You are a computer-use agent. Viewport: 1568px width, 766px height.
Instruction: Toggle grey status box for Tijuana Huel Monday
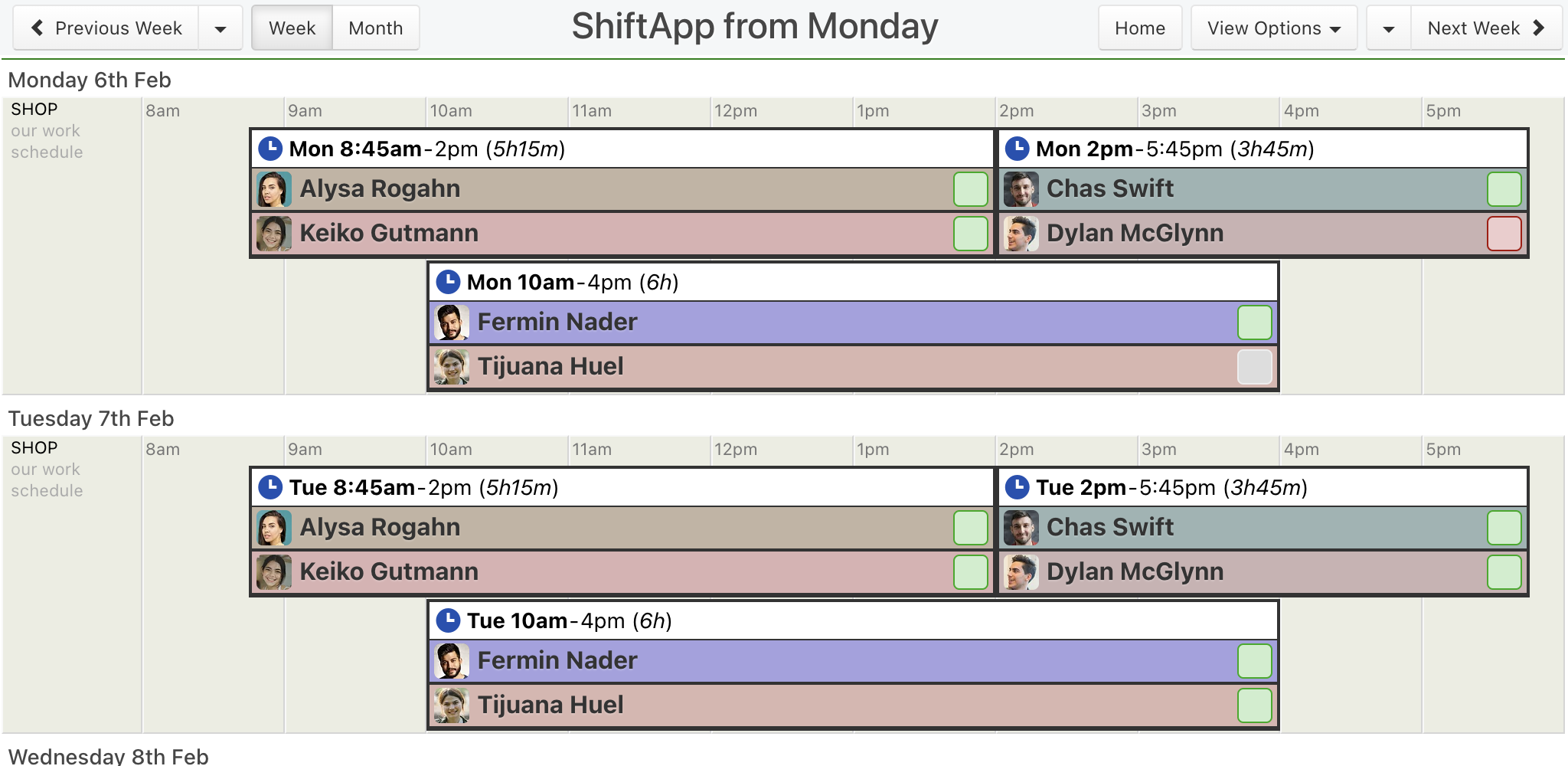[1255, 367]
